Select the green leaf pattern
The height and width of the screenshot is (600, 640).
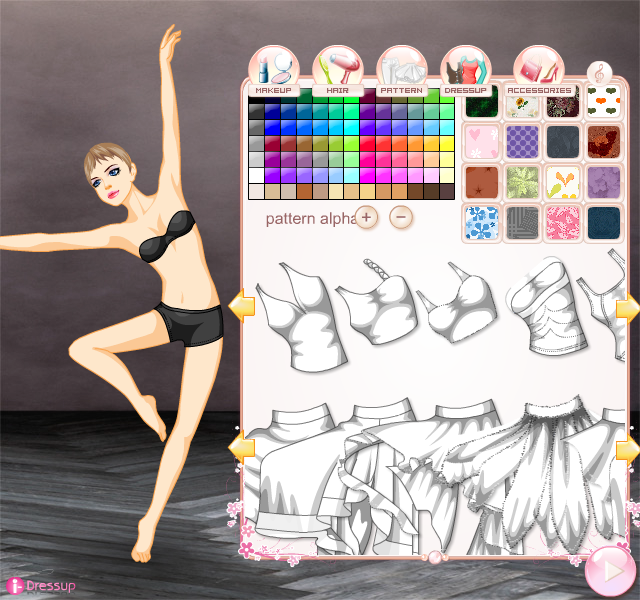tap(522, 182)
